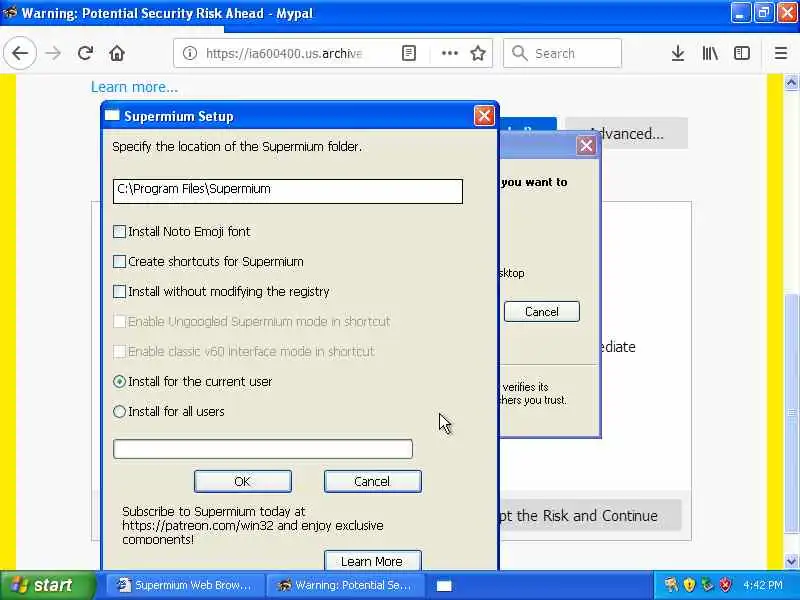Viewport: 800px width, 600px height.
Task: Click the search box in toolbar
Action: [x=562, y=53]
